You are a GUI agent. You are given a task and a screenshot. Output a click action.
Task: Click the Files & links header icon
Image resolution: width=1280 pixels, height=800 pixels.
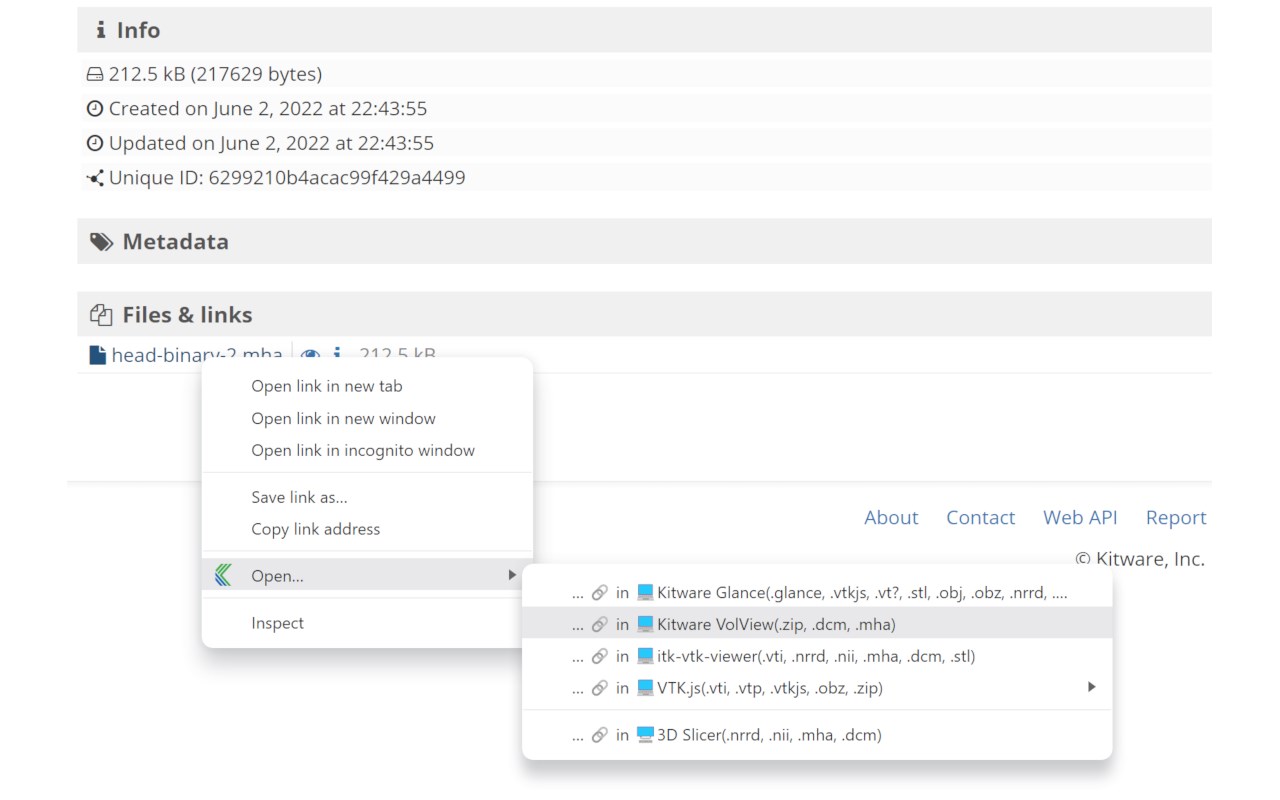(101, 315)
